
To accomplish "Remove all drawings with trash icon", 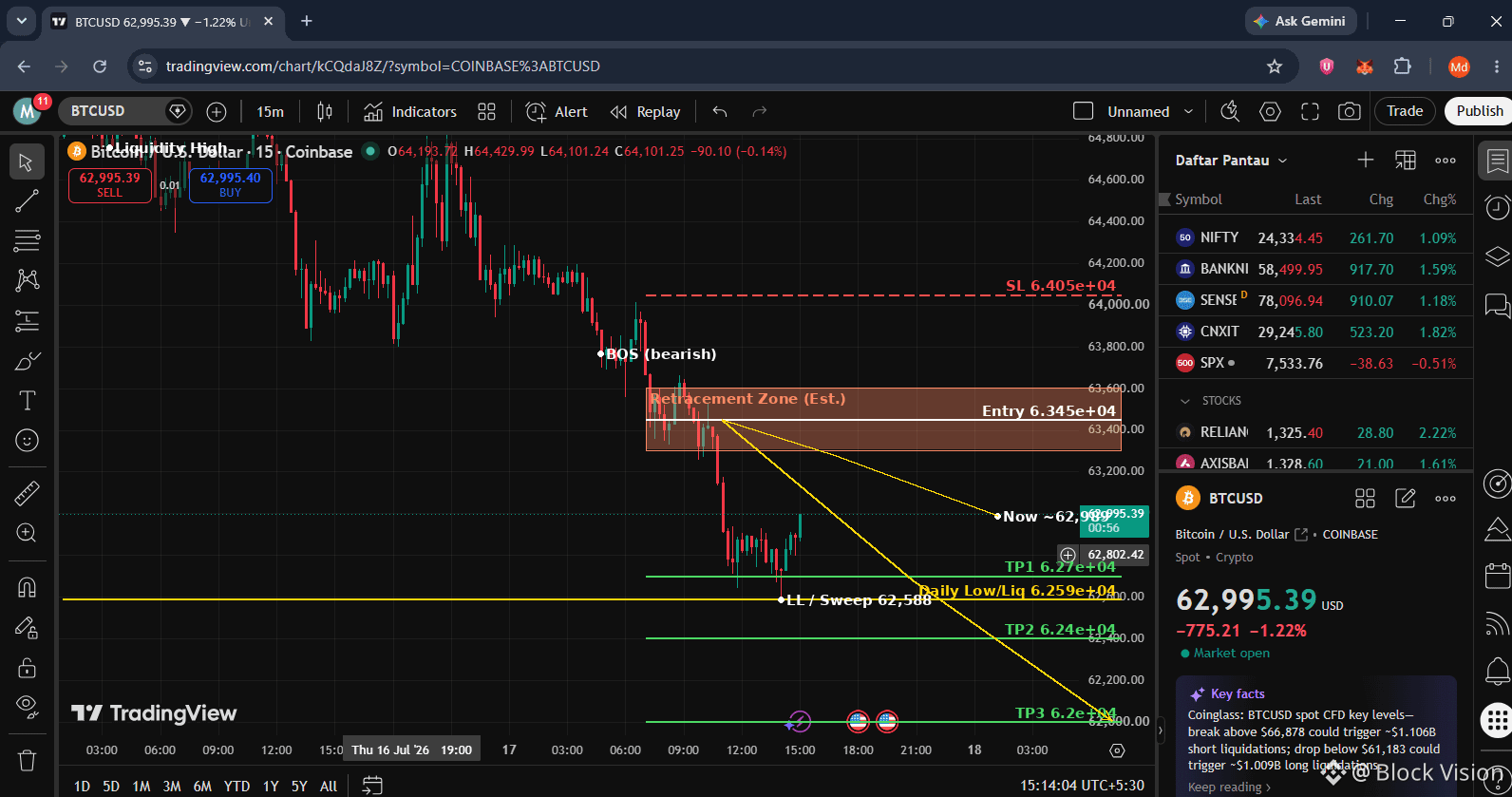I will tap(27, 760).
